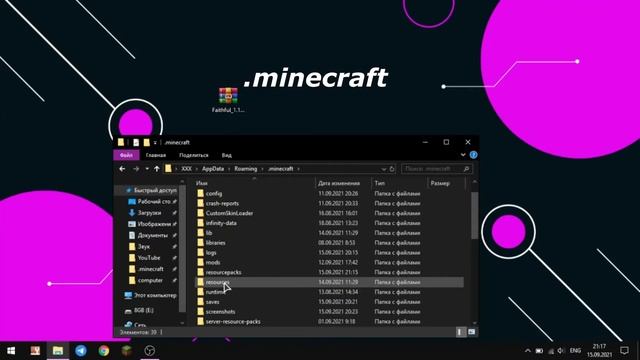Screen dimensions: 640x360
Task: Open the Главная ribbon tab
Action: 156,155
